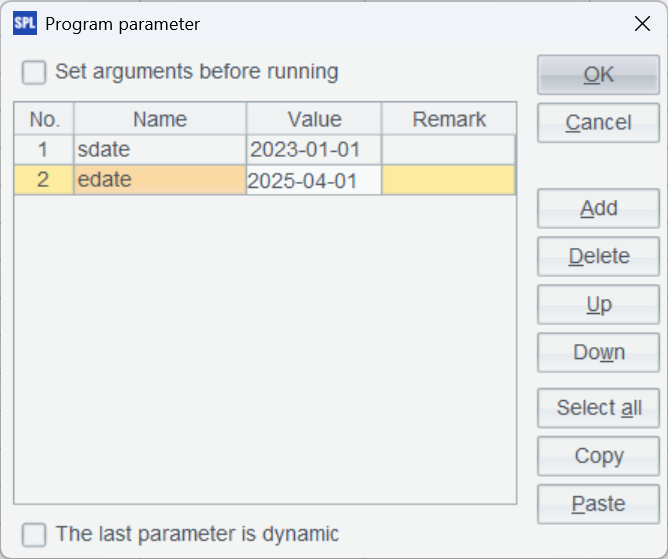Click the Remark cell for edate
This screenshot has height=559, width=668.
tap(448, 181)
